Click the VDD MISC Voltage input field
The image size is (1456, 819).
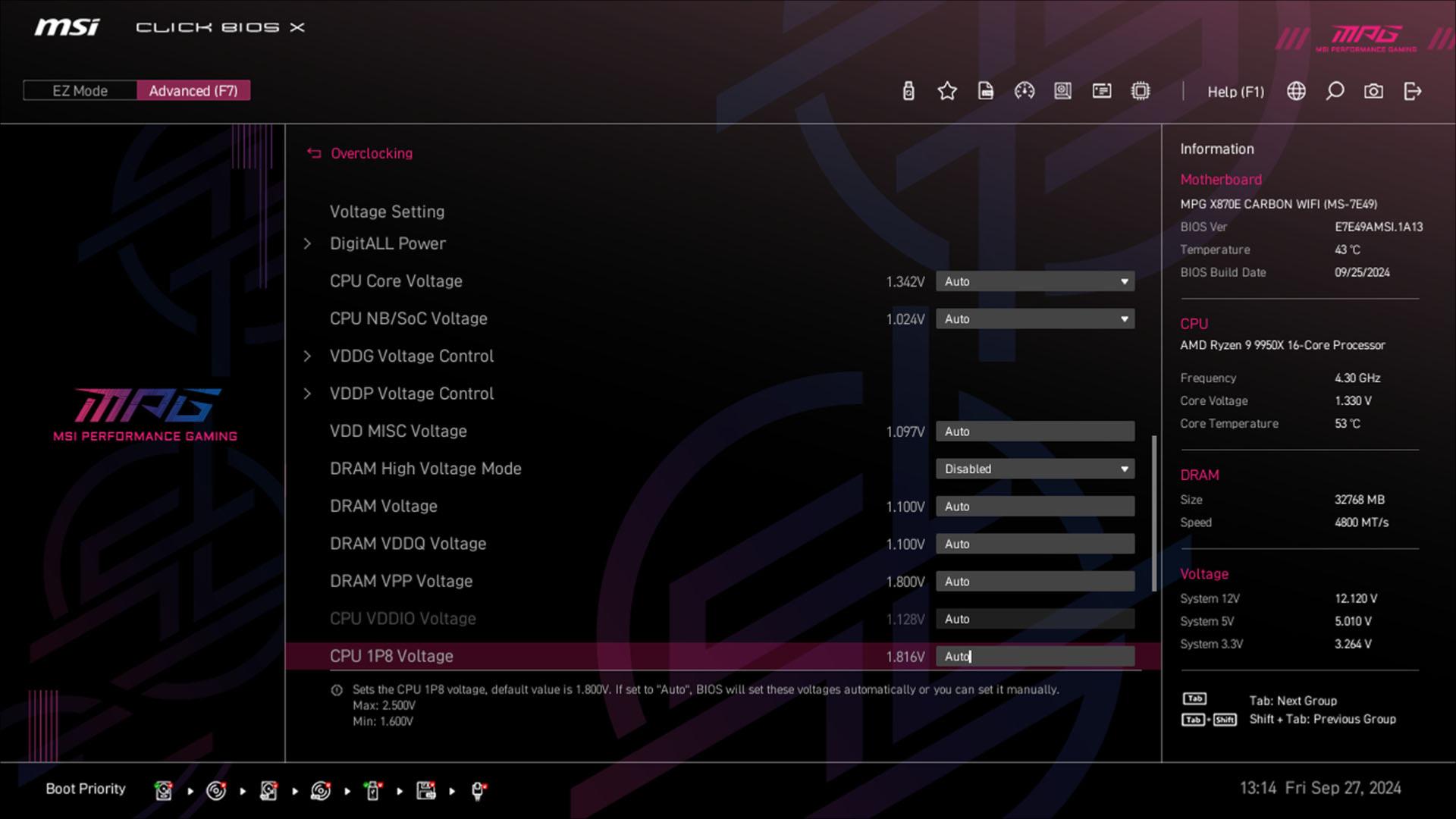1035,431
